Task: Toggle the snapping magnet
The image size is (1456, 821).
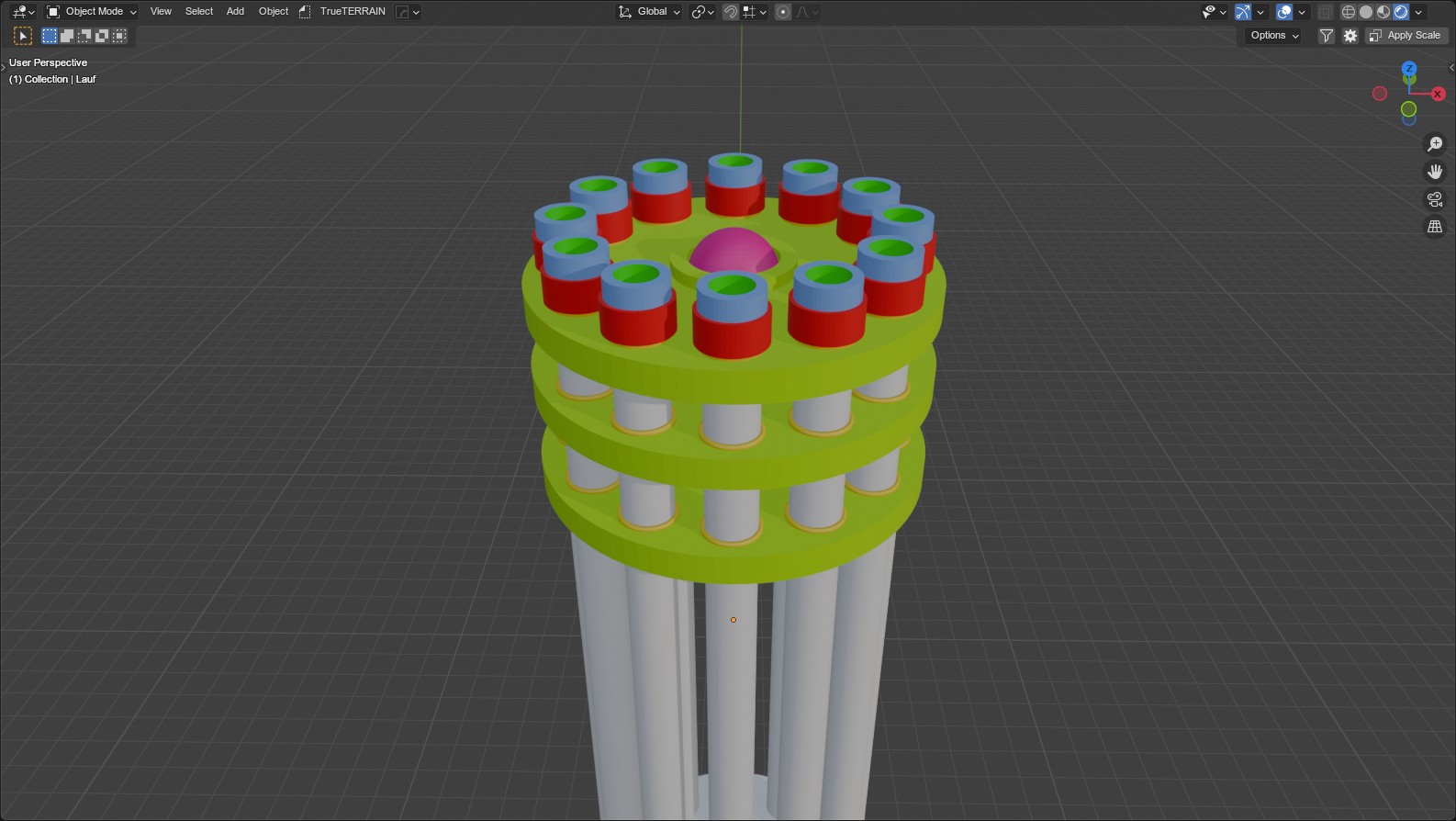Action: click(x=731, y=12)
